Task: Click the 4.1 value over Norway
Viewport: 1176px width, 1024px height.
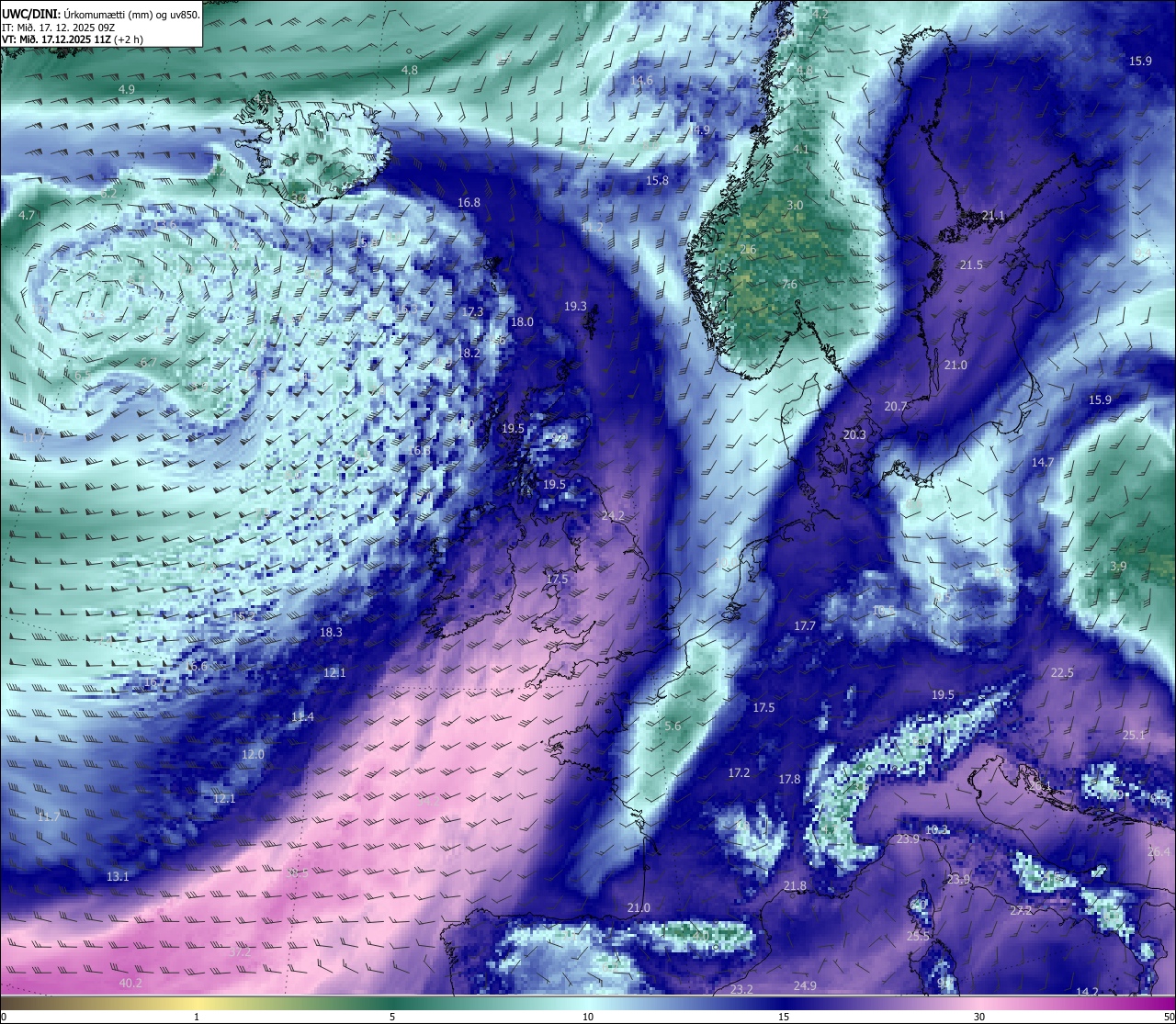Action: [x=800, y=149]
